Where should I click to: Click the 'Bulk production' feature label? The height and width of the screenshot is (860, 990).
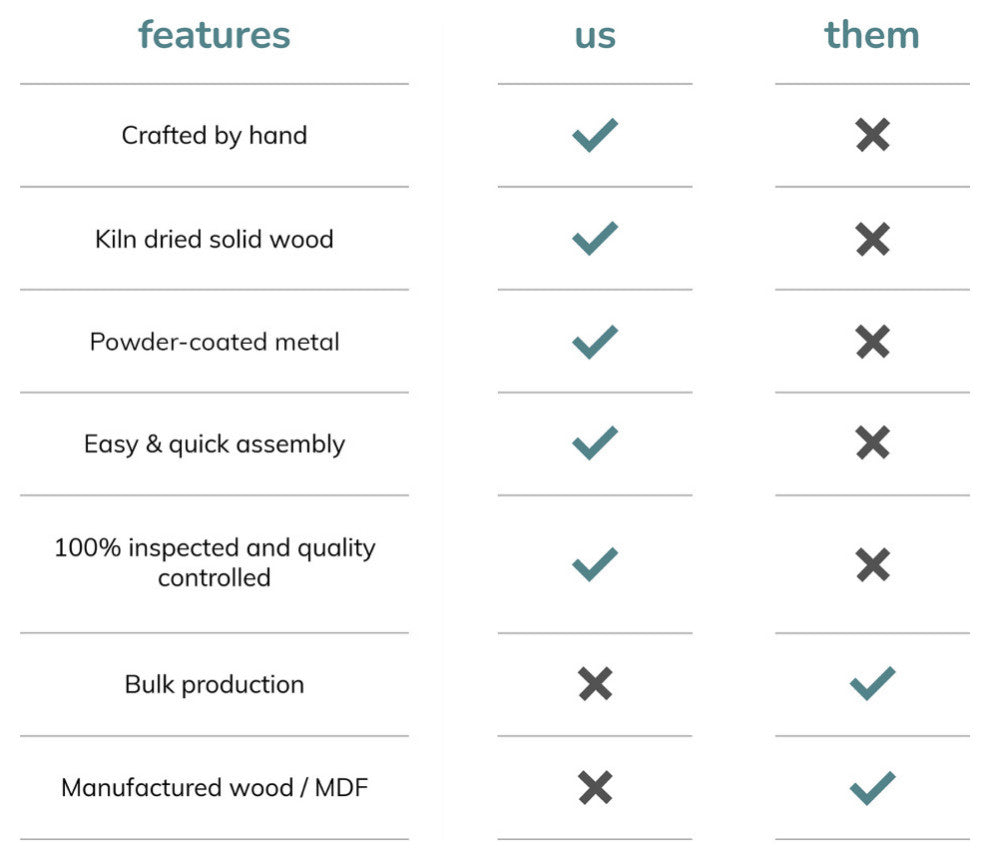[x=214, y=684]
